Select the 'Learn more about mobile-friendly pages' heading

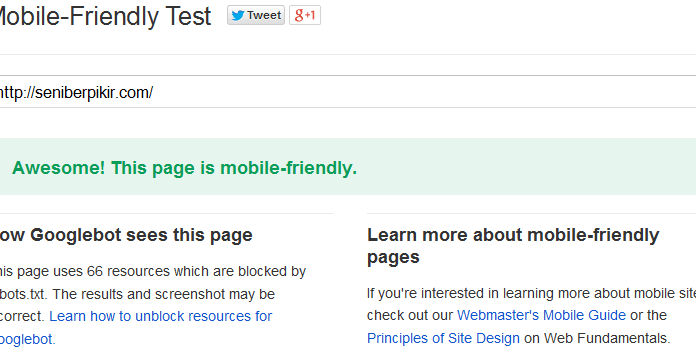click(x=513, y=246)
